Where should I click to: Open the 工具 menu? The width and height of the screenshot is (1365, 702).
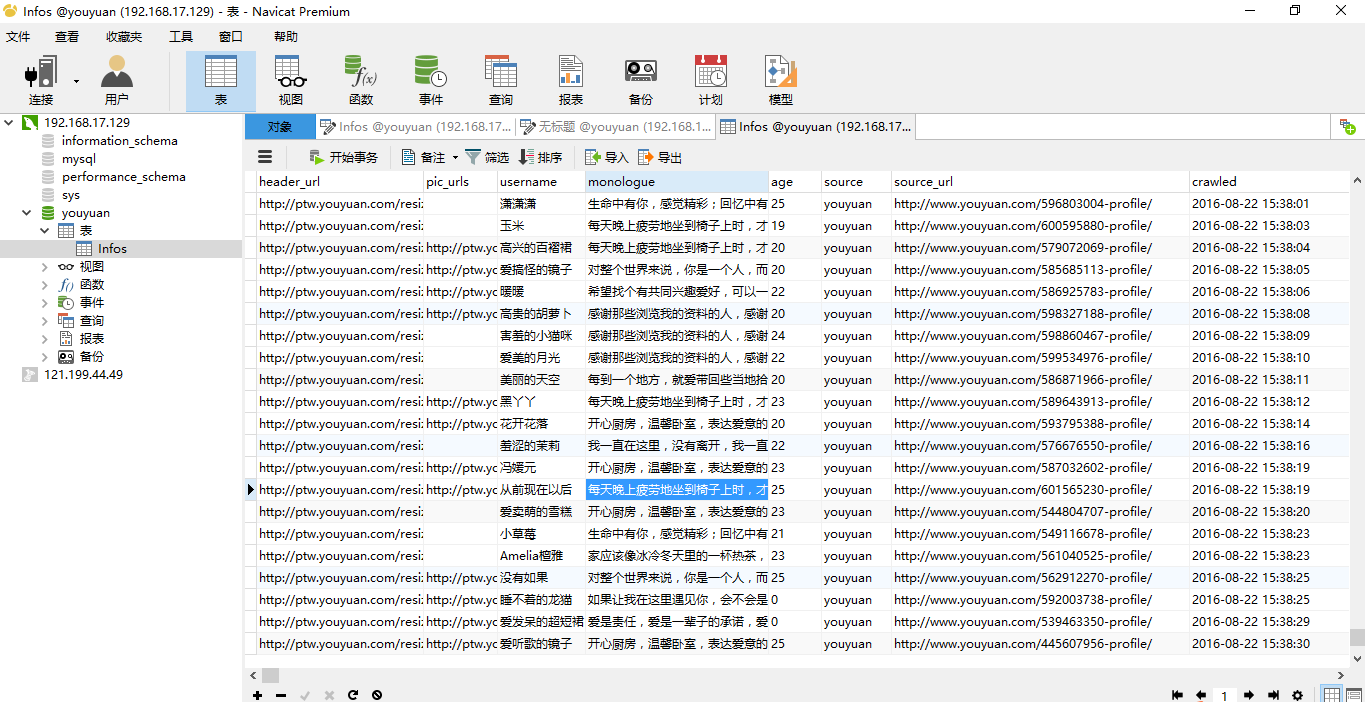point(181,37)
